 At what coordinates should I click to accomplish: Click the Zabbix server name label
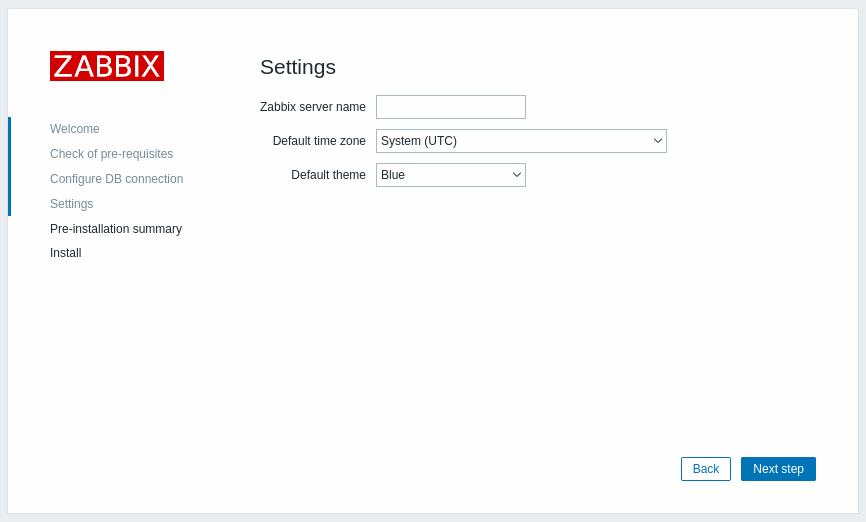point(313,107)
